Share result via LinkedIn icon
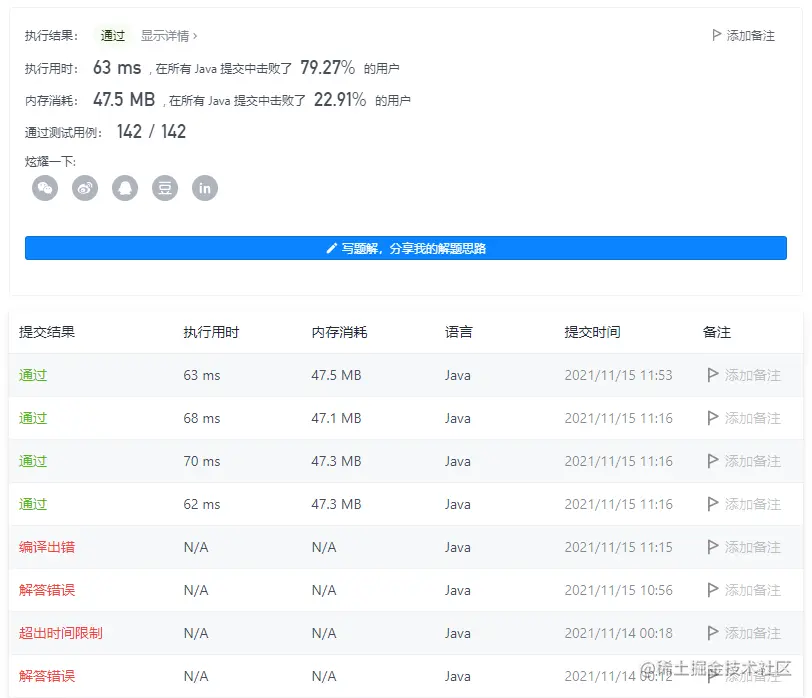Screen dimensions: 812x698 click(205, 188)
